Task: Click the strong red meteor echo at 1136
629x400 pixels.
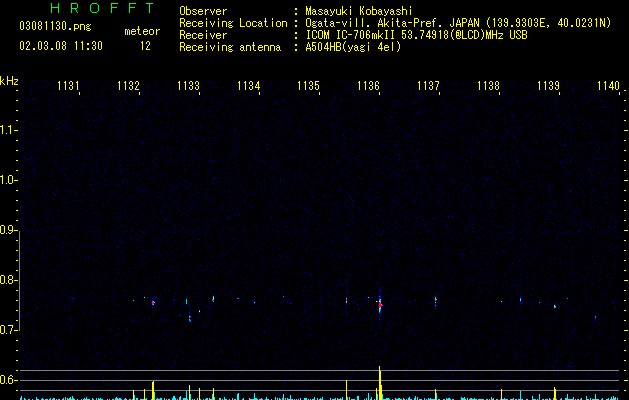Action: point(380,306)
